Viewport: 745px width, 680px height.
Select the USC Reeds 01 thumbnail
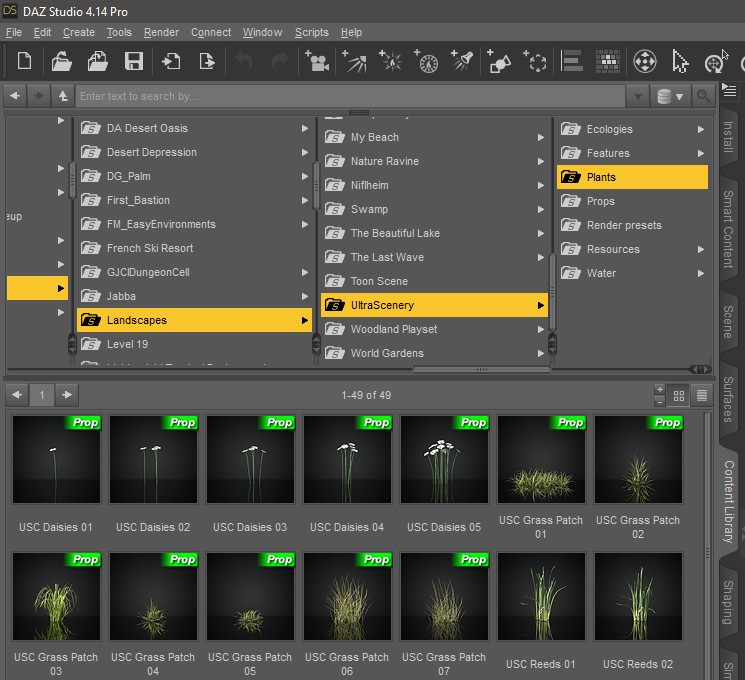click(x=541, y=596)
